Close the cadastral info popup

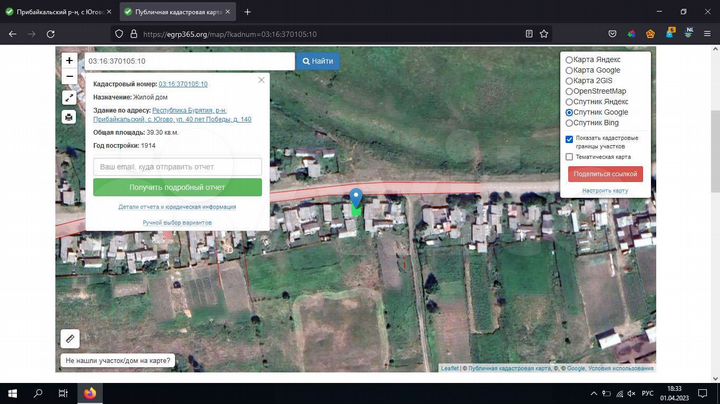coord(261,80)
